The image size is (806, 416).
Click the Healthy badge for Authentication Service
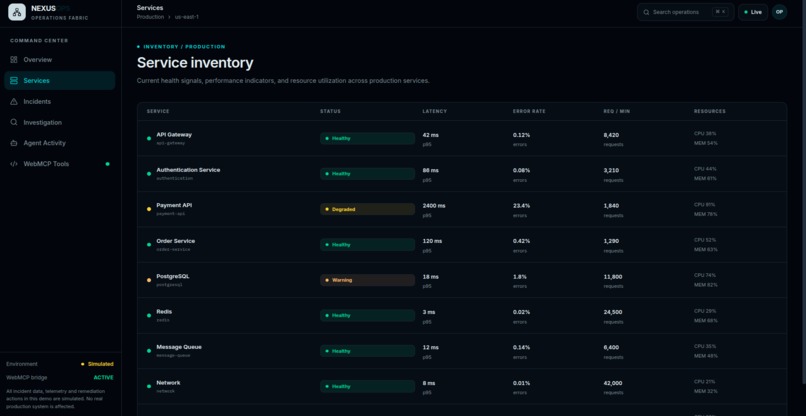pyautogui.click(x=368, y=174)
